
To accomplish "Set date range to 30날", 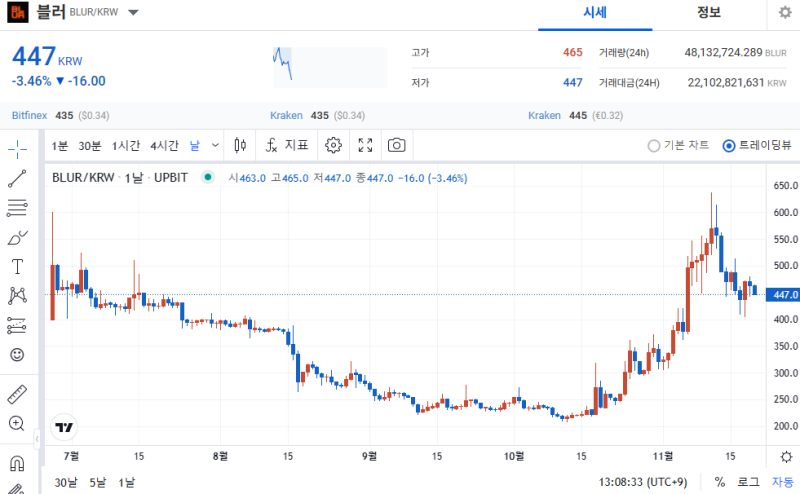I will click(66, 482).
